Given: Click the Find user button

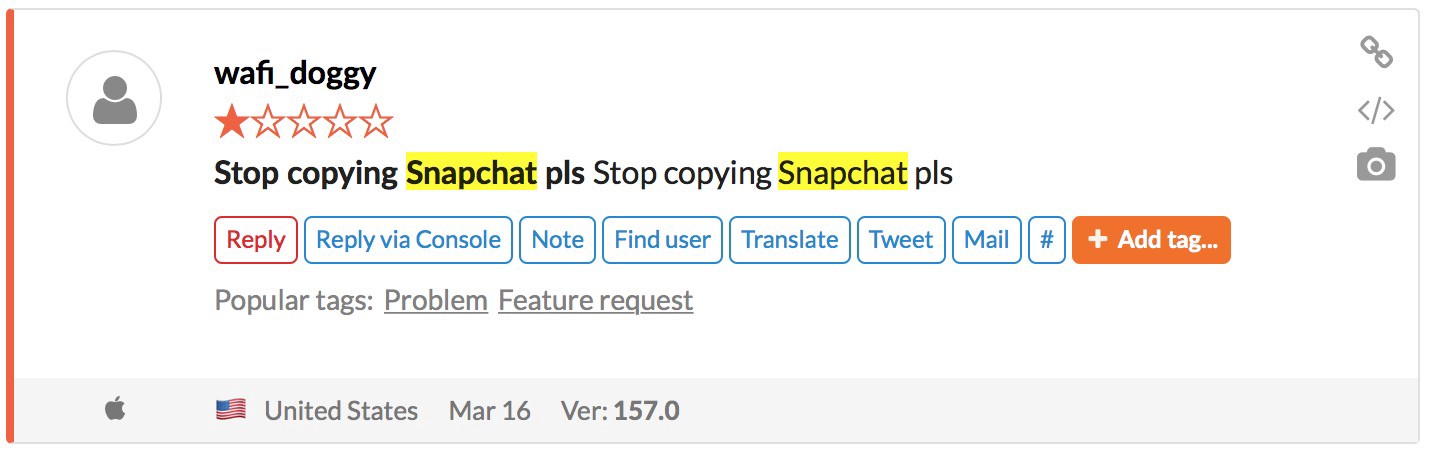Looking at the screenshot, I should [662, 240].
